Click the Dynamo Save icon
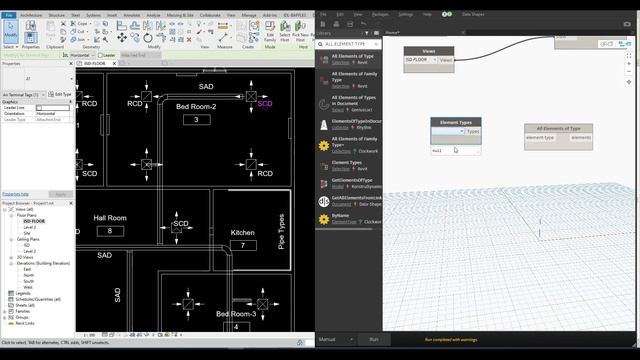The height and width of the screenshot is (360, 640). 350,24
